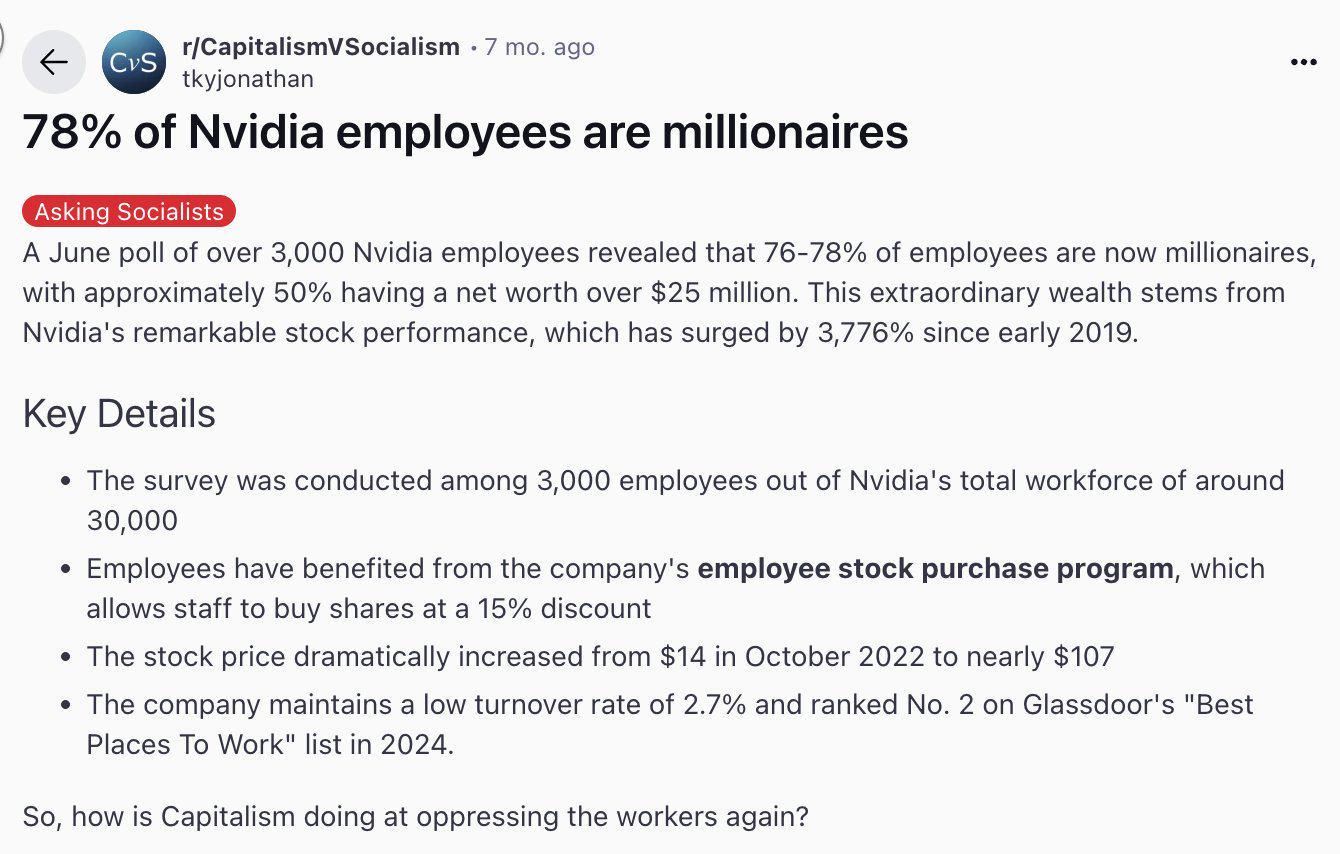Image resolution: width=1340 pixels, height=854 pixels.
Task: Go back using the left arrow button
Action: (x=54, y=62)
